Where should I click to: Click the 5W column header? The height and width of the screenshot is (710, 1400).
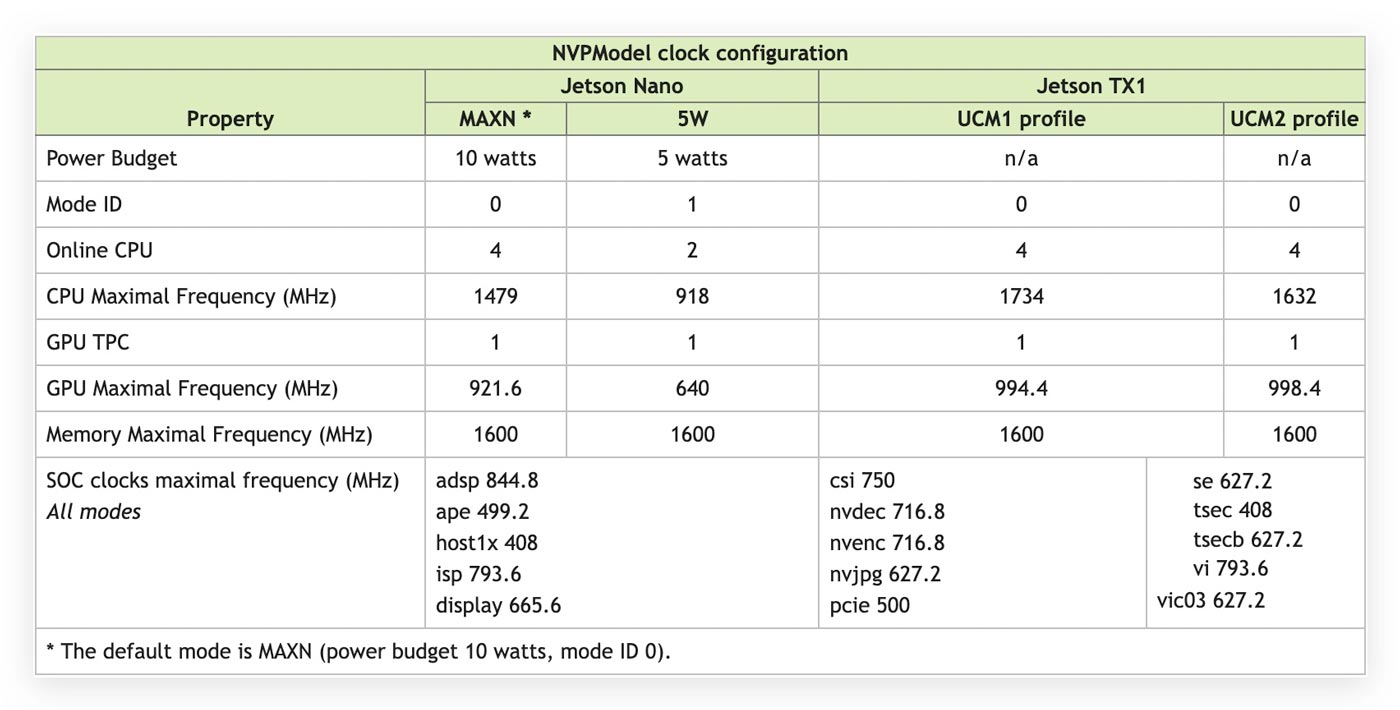tap(692, 119)
